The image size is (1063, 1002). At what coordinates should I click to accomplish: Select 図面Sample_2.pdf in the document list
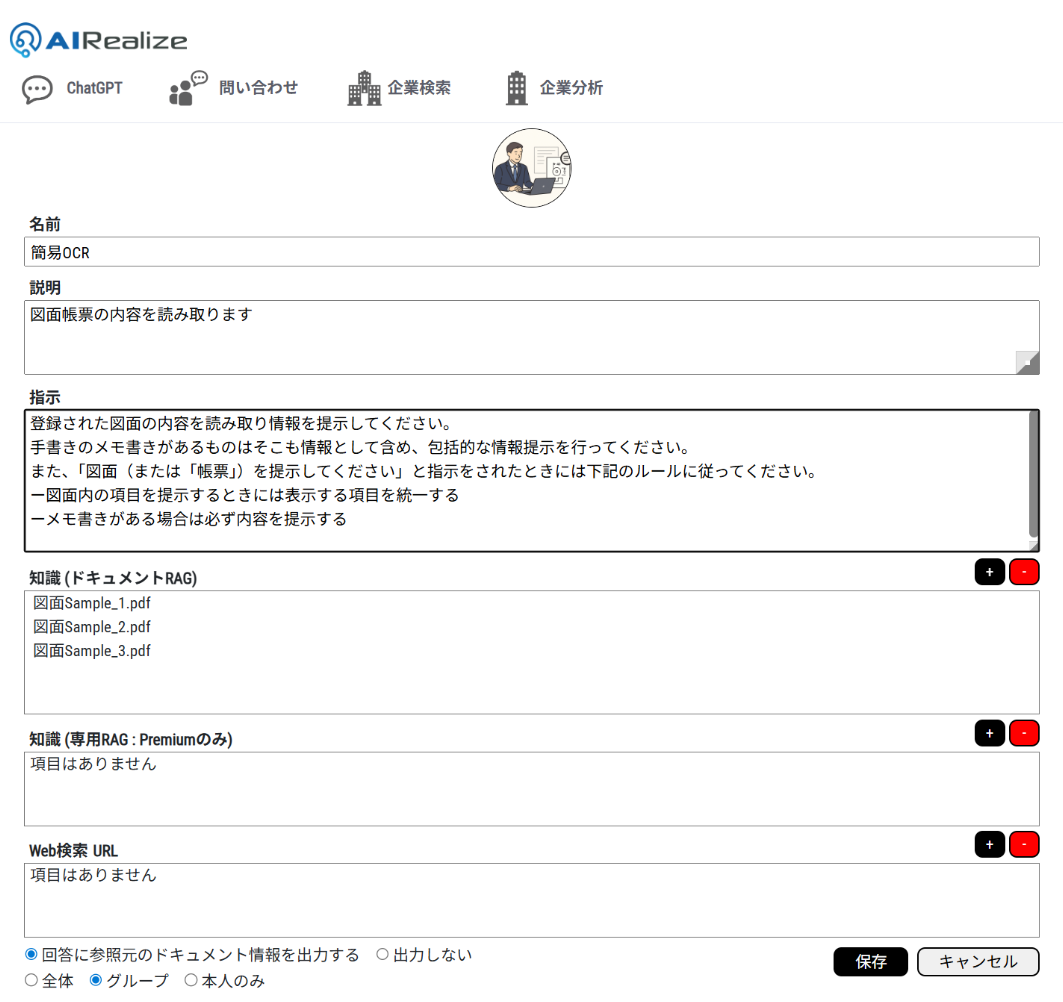click(92, 627)
